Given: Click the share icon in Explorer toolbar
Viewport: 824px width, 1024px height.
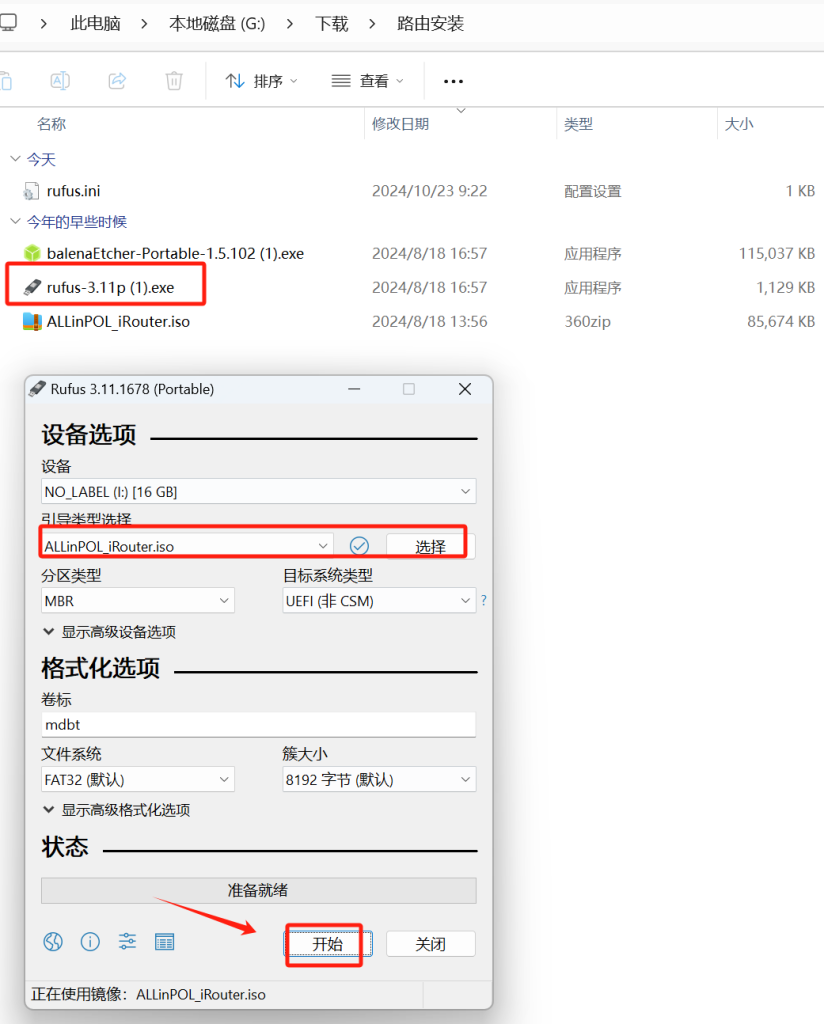Looking at the screenshot, I should pos(117,81).
